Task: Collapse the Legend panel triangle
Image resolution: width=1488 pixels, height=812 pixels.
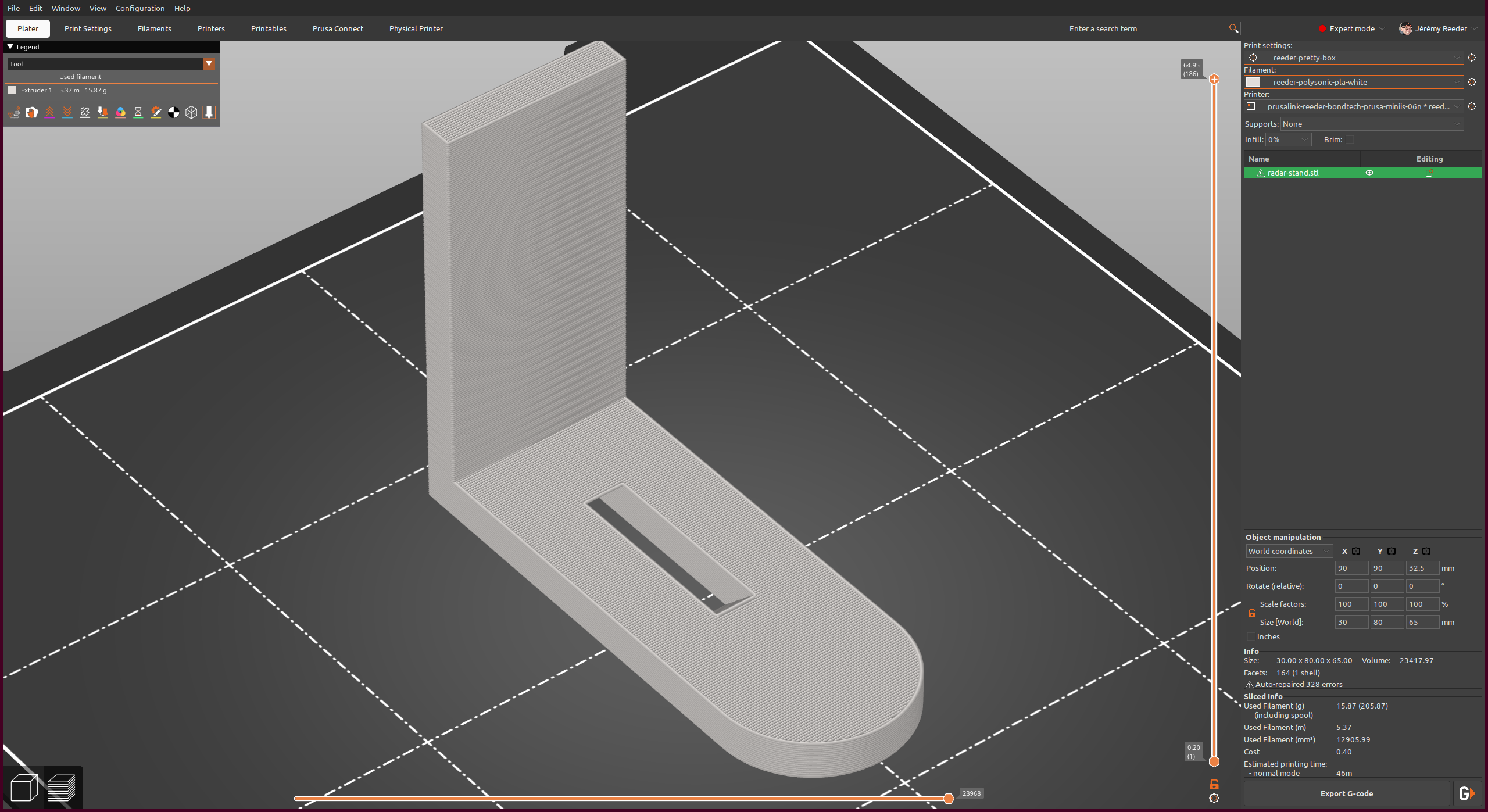Action: coord(10,47)
